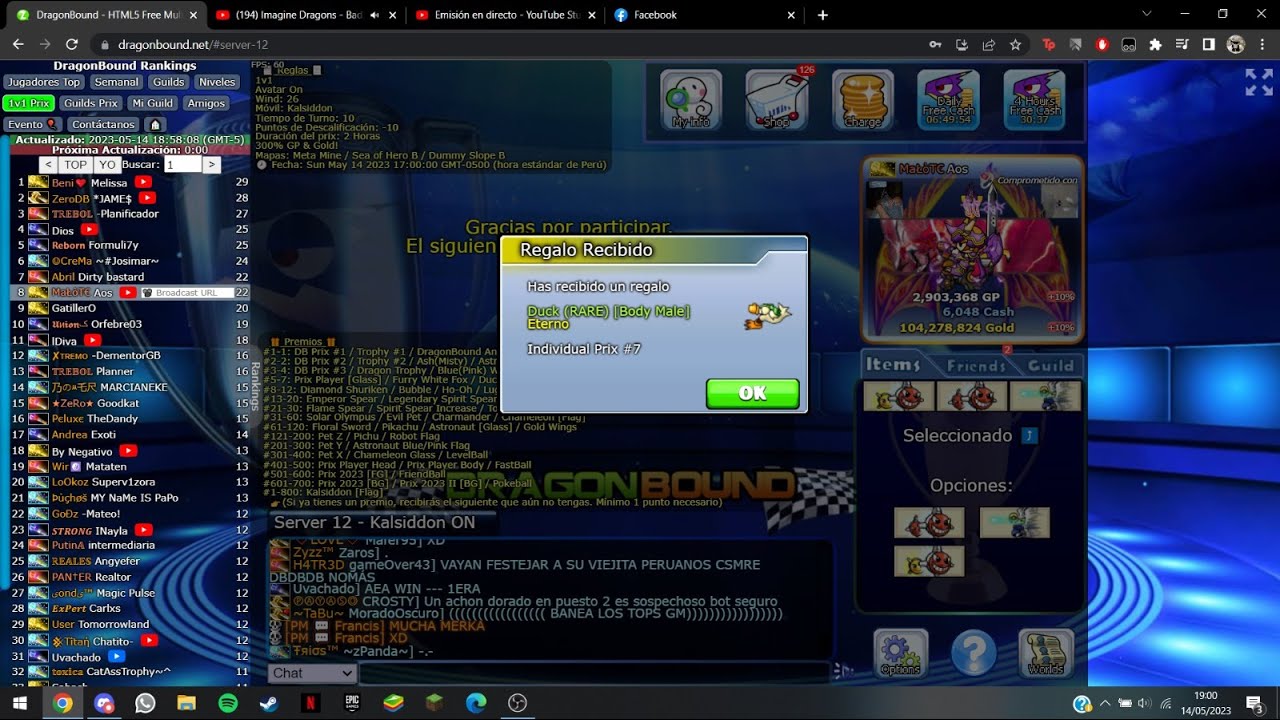Open the Evento button
1280x720 pixels.
tap(32, 125)
